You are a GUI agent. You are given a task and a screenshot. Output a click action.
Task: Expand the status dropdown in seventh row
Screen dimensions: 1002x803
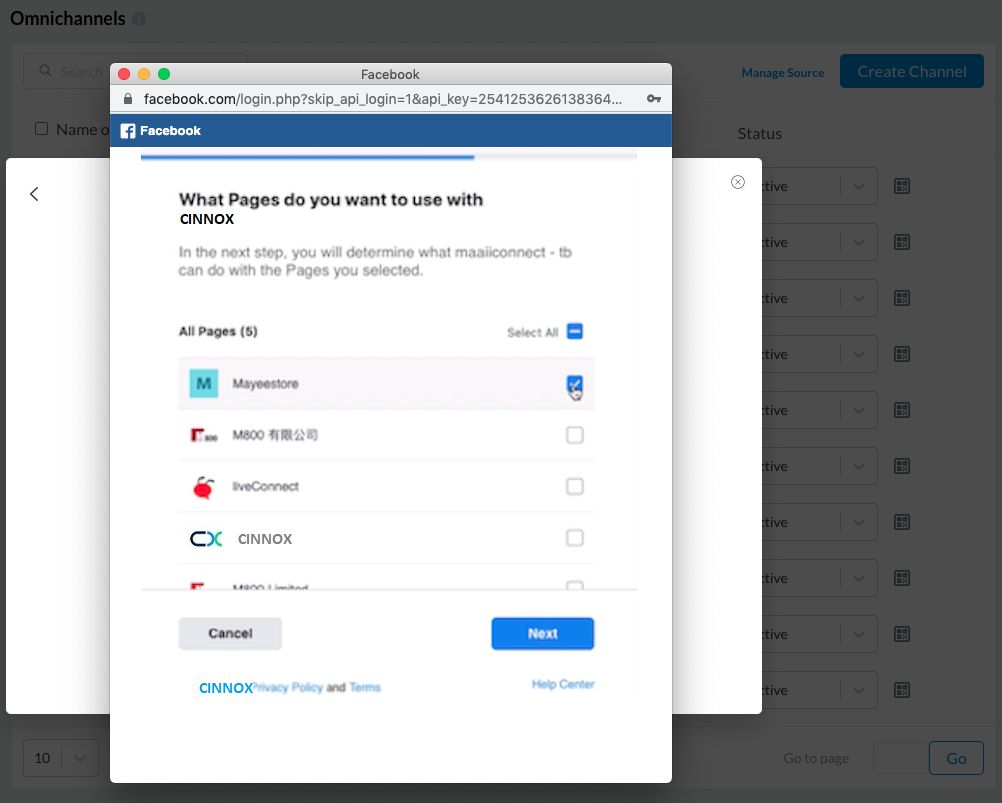pos(858,522)
